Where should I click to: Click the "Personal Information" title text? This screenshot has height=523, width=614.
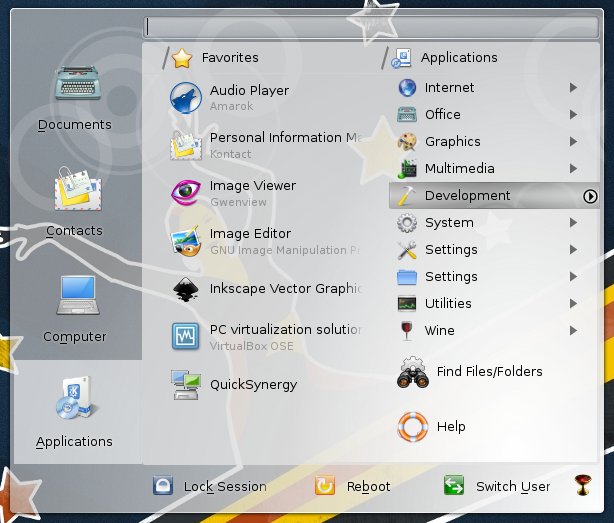[x=276, y=138]
